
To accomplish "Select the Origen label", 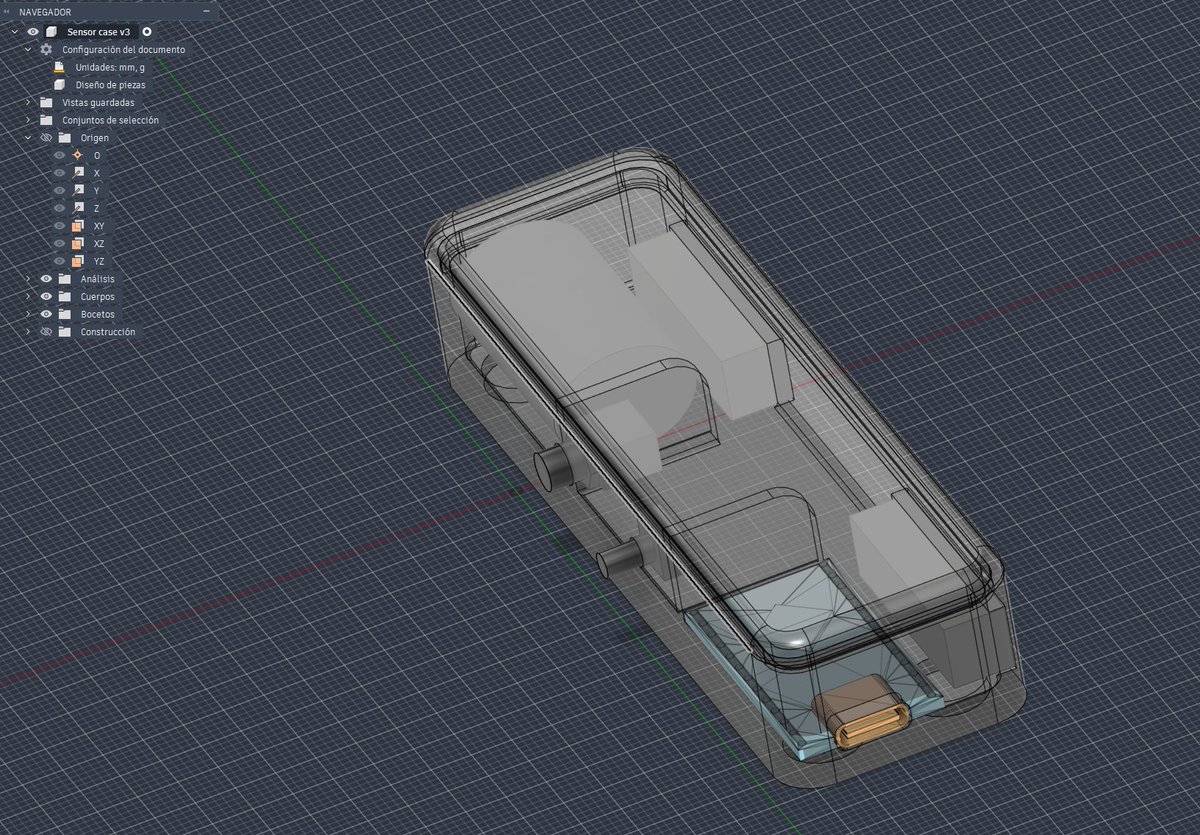I will coord(95,137).
